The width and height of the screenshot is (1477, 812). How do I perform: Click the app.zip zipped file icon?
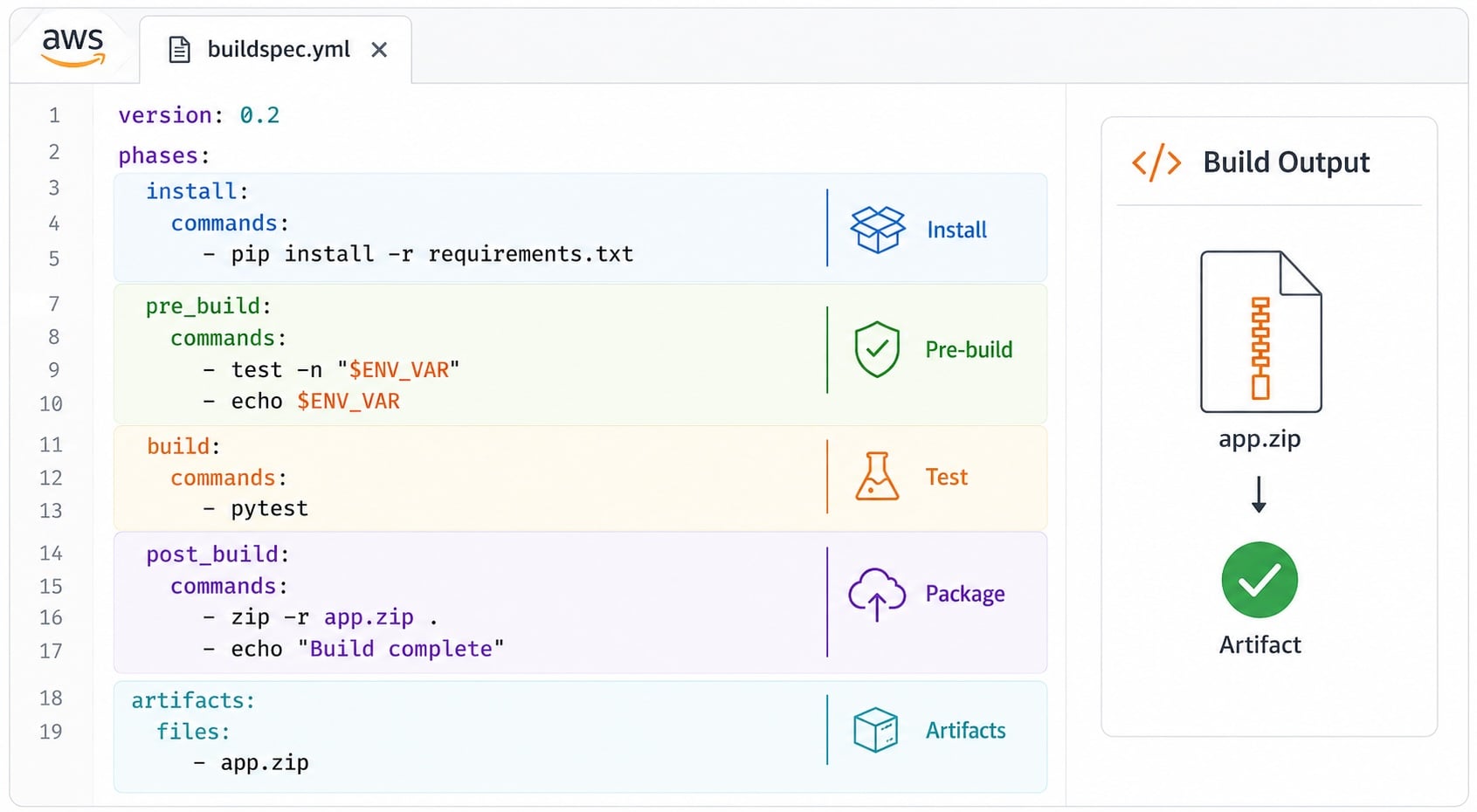(x=1260, y=332)
